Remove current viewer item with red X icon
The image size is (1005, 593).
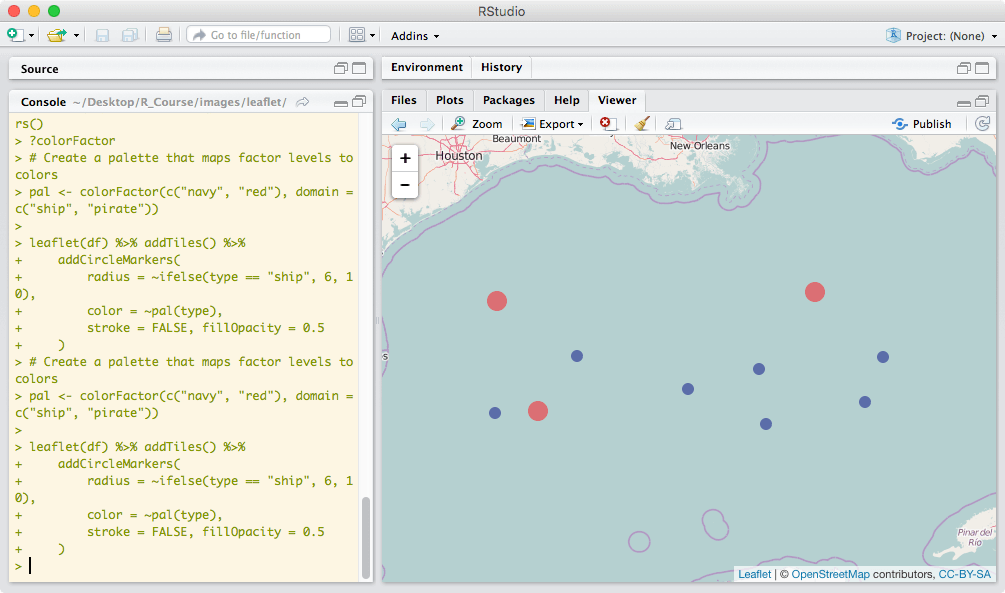pos(607,124)
